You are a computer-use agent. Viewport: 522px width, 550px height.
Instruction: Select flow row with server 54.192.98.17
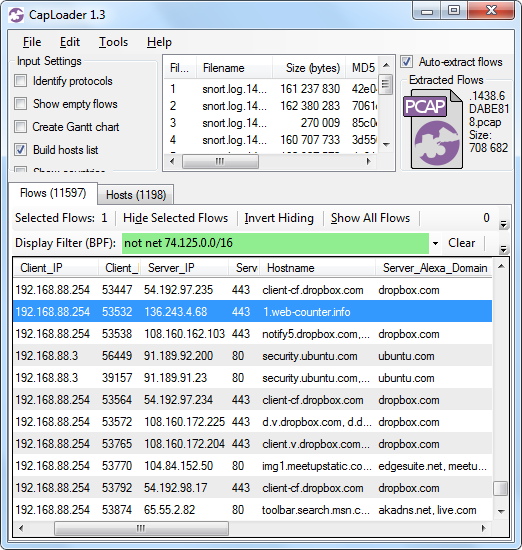(x=253, y=488)
